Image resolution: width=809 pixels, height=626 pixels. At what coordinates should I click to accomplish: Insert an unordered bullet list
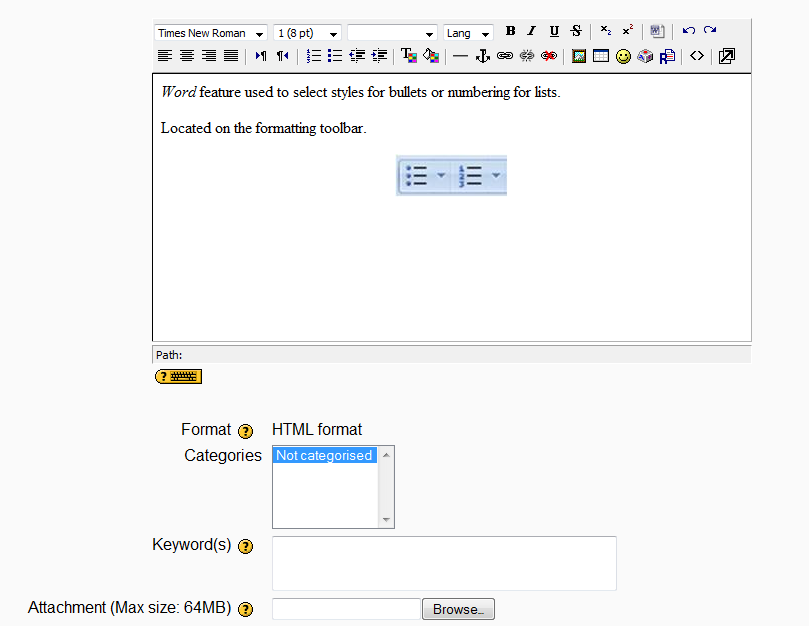point(335,56)
